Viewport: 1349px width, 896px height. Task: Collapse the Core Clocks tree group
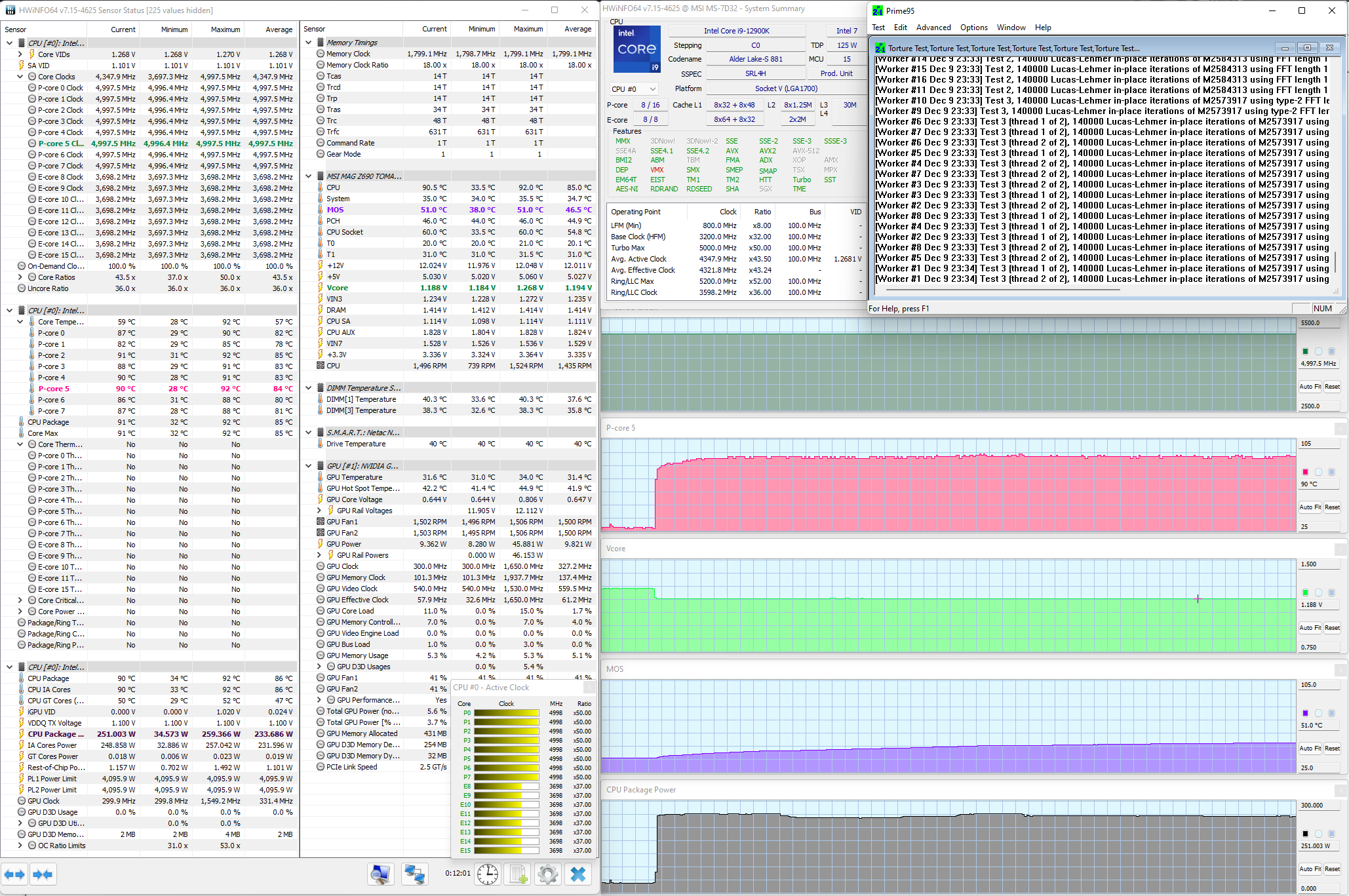(20, 77)
